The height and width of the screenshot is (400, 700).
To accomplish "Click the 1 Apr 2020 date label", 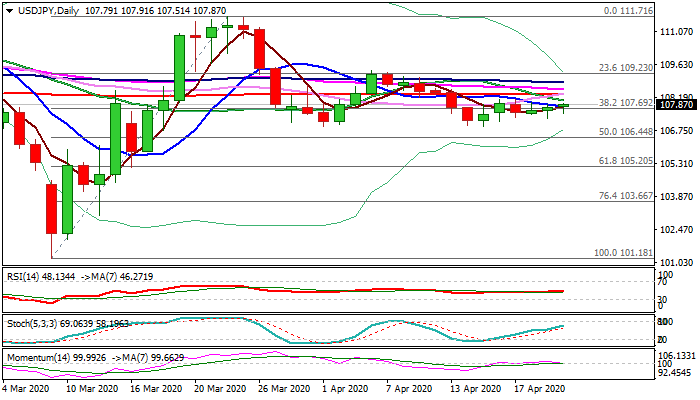I will pos(346,389).
